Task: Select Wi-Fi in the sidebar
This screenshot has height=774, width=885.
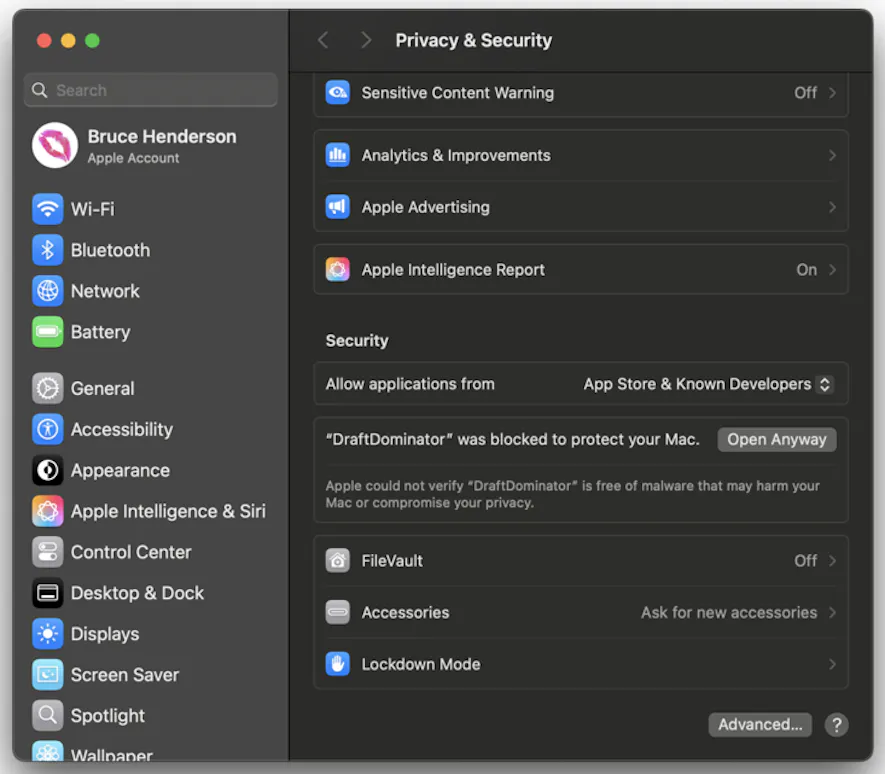Action: point(151,209)
